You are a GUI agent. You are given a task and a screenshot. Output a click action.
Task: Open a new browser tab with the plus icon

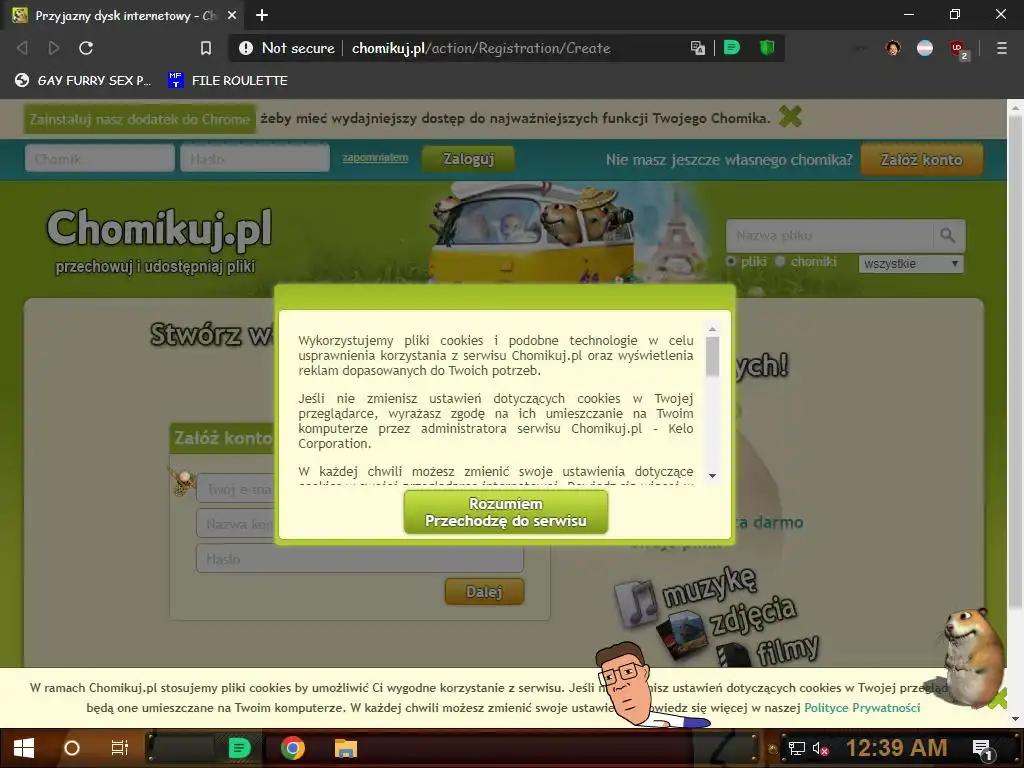(262, 15)
